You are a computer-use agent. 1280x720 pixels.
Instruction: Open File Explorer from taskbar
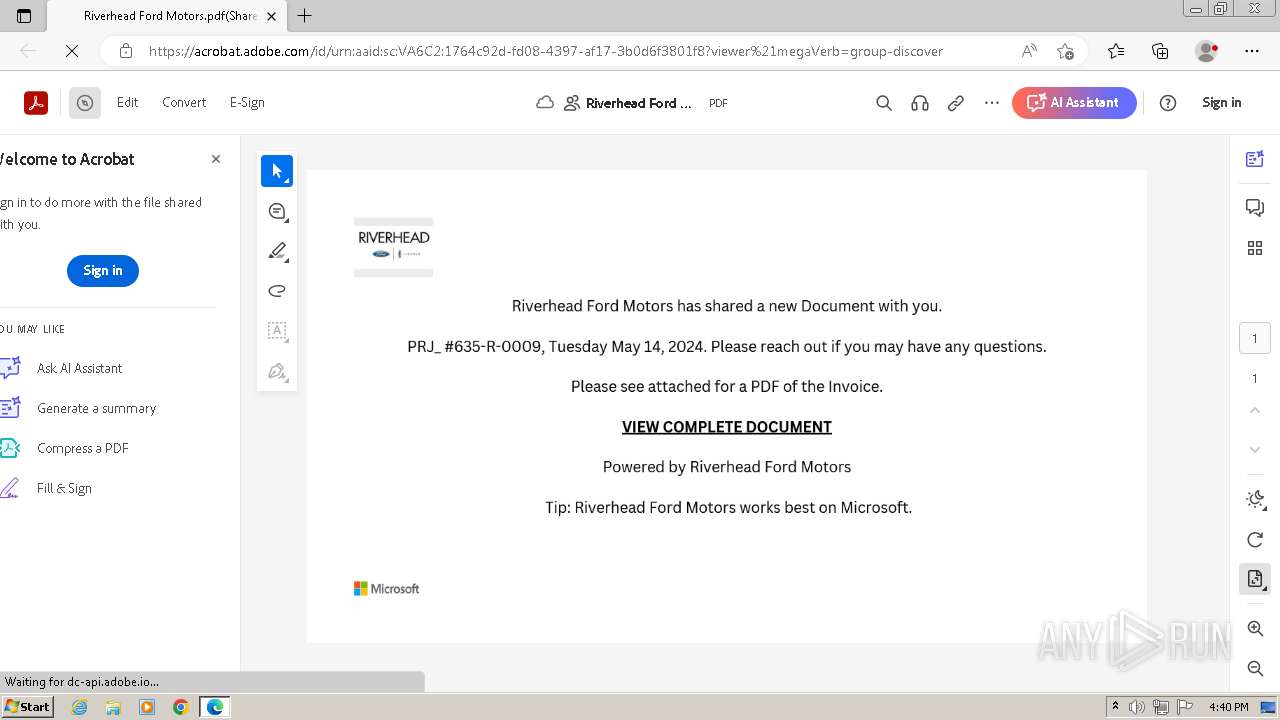tap(113, 707)
